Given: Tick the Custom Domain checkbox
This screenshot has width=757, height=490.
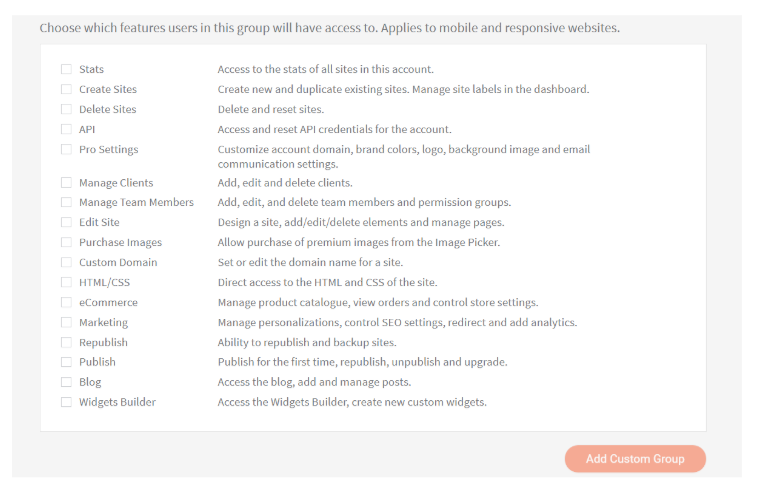Looking at the screenshot, I should (x=66, y=262).
